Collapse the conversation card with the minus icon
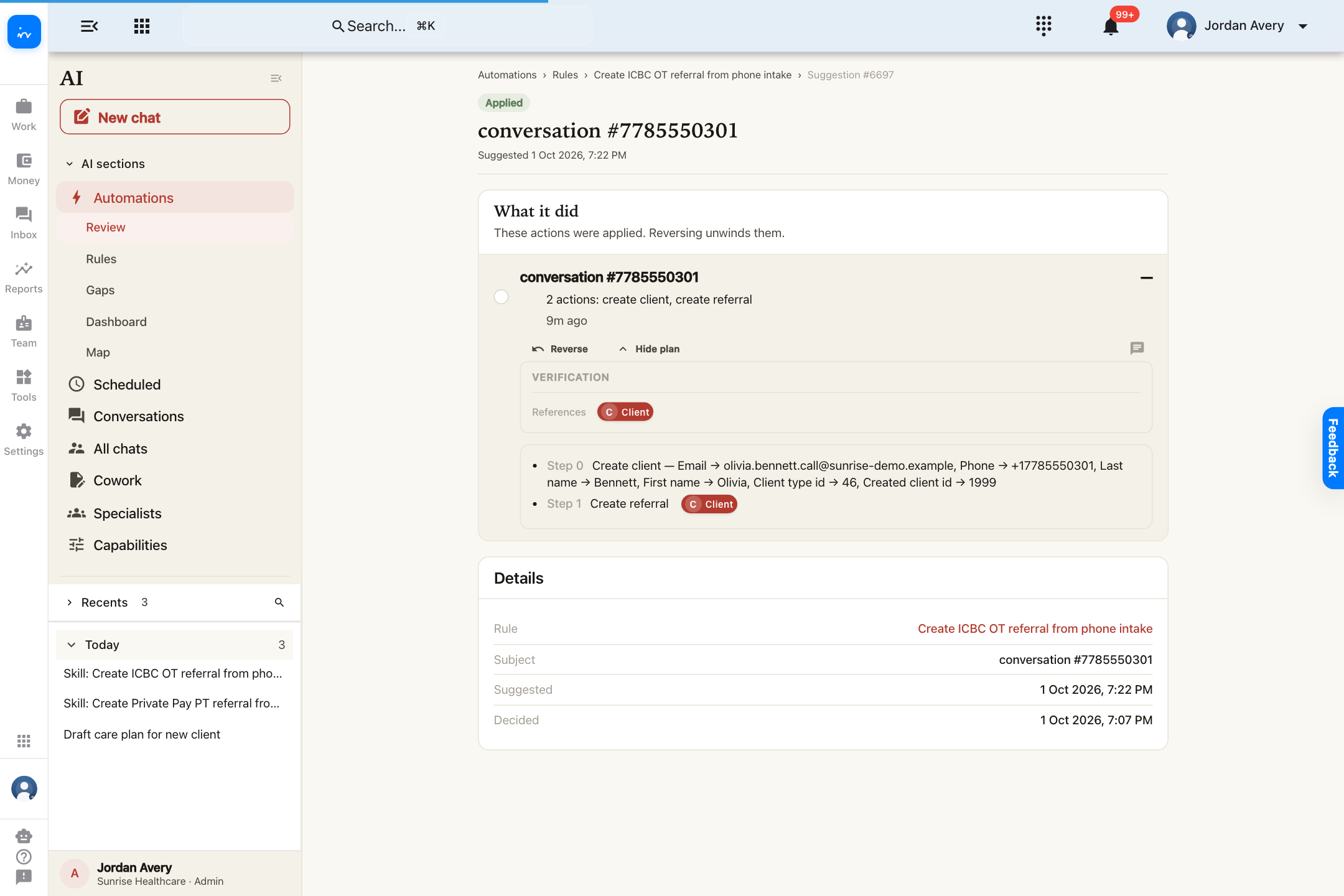 pyautogui.click(x=1146, y=278)
